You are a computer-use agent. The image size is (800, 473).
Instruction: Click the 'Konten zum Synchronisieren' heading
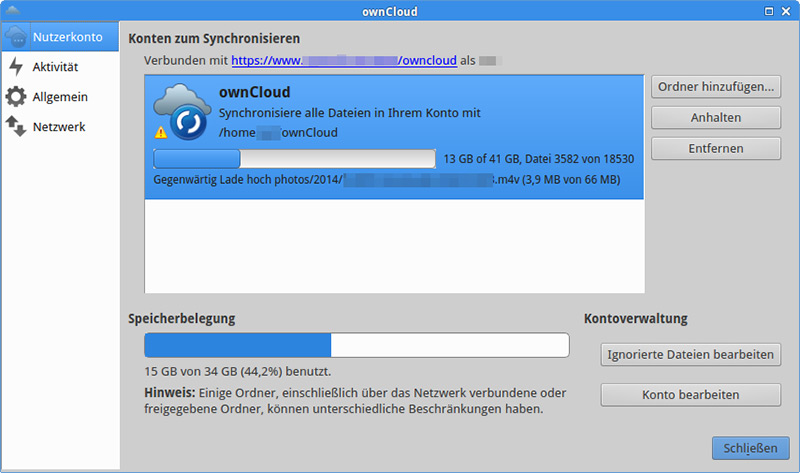click(x=214, y=39)
